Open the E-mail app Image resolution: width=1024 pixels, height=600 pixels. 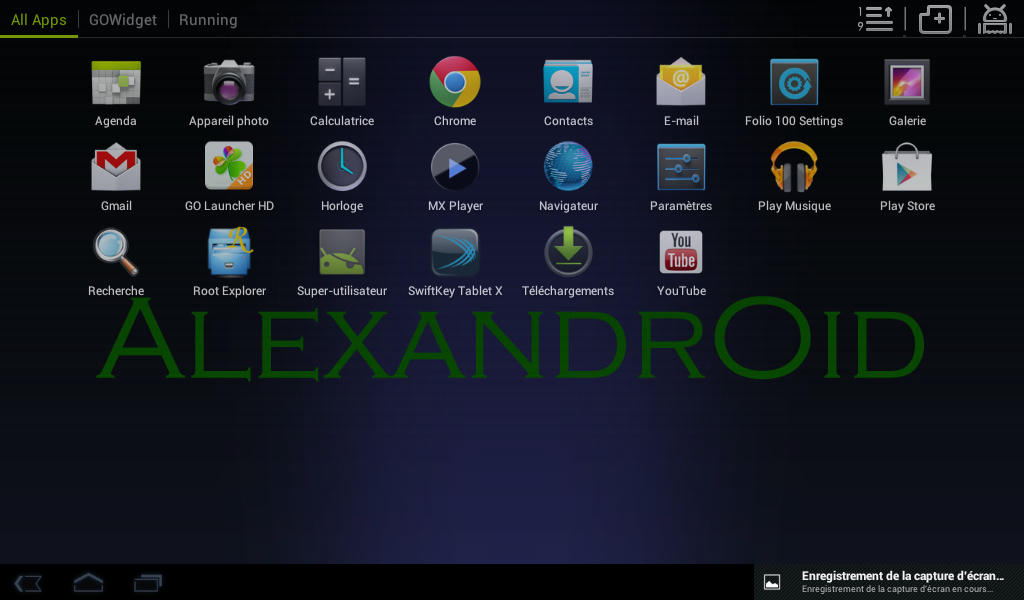click(x=681, y=91)
